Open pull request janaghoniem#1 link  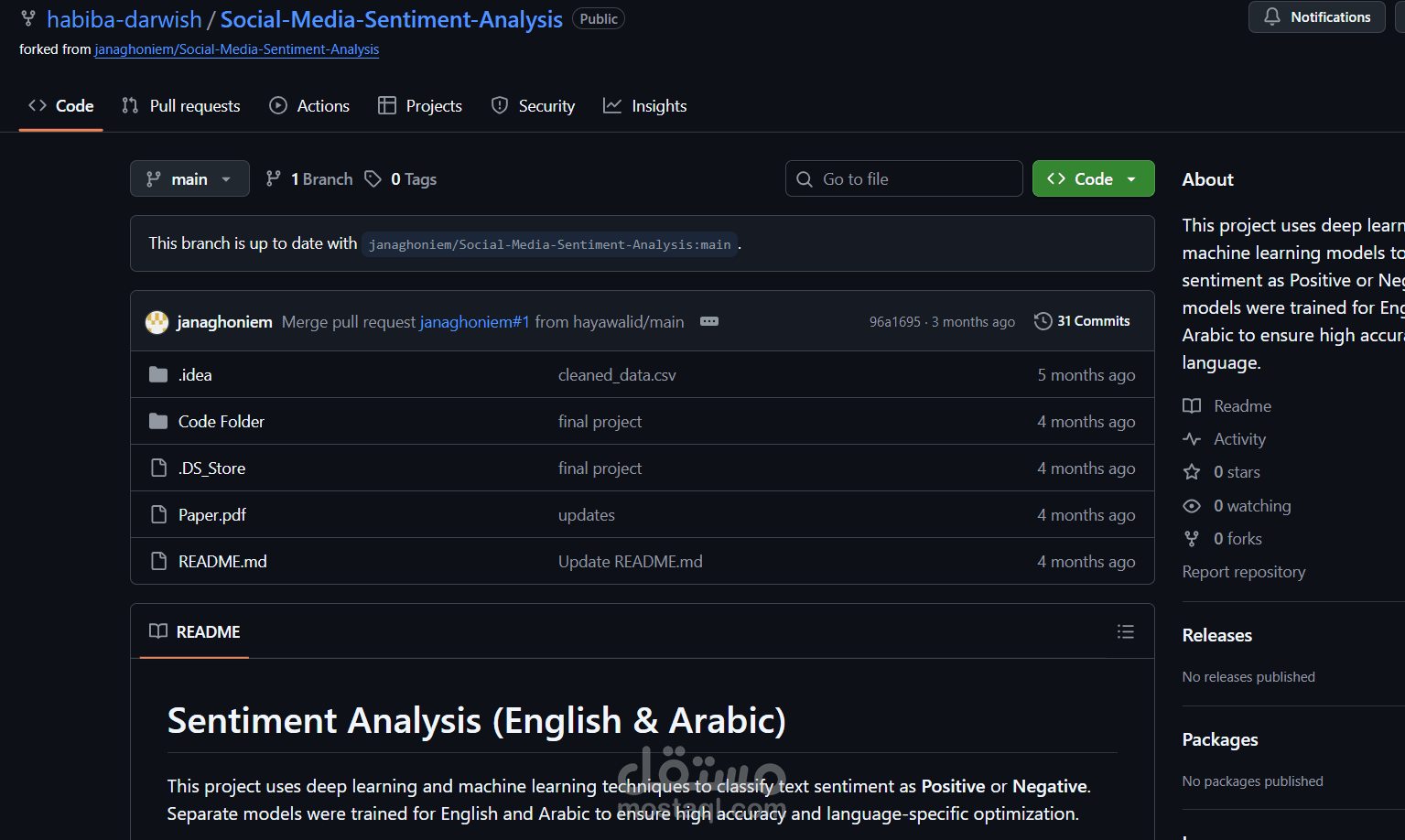pos(475,322)
